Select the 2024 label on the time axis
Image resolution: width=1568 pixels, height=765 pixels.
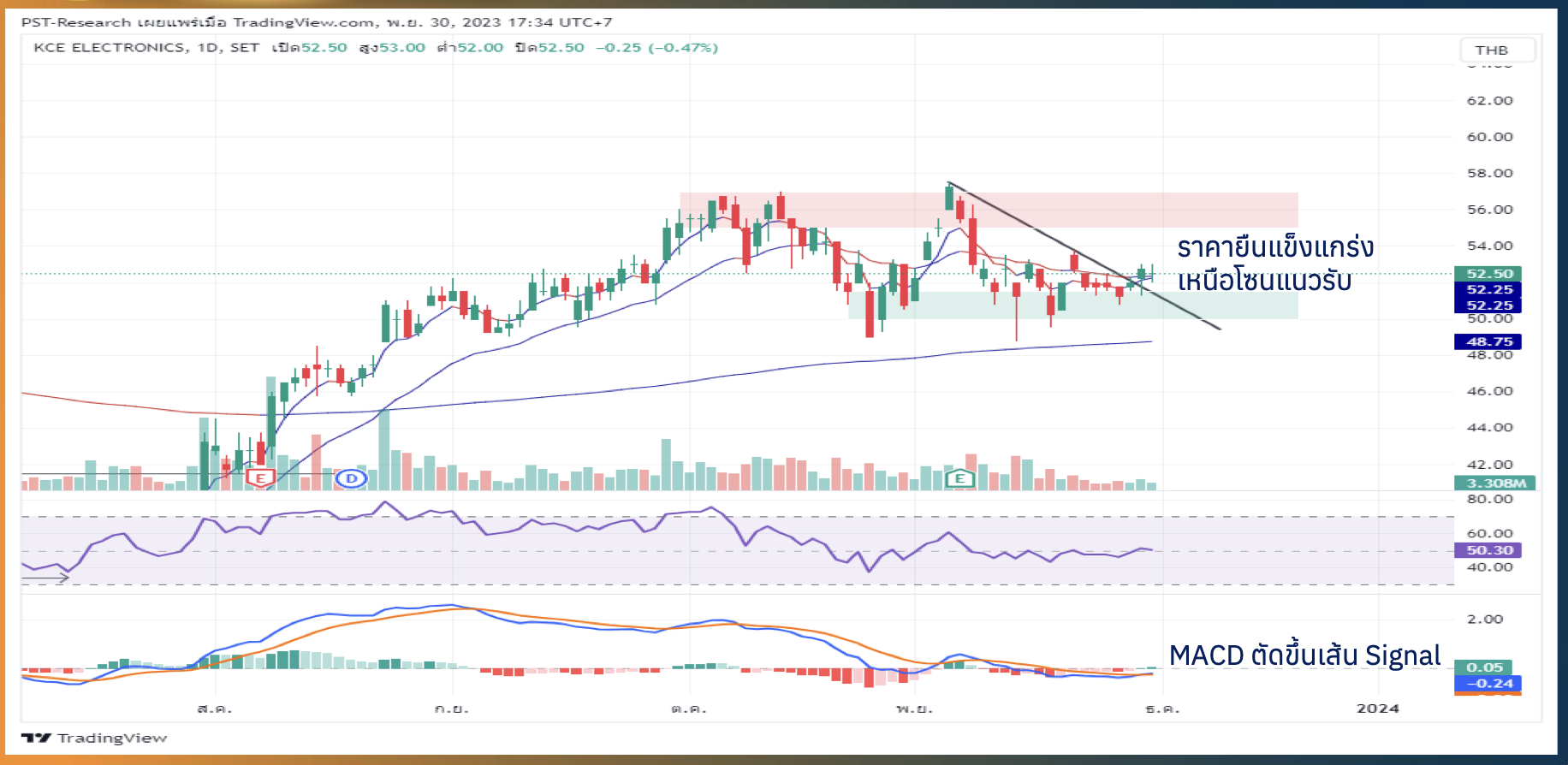click(x=1378, y=709)
